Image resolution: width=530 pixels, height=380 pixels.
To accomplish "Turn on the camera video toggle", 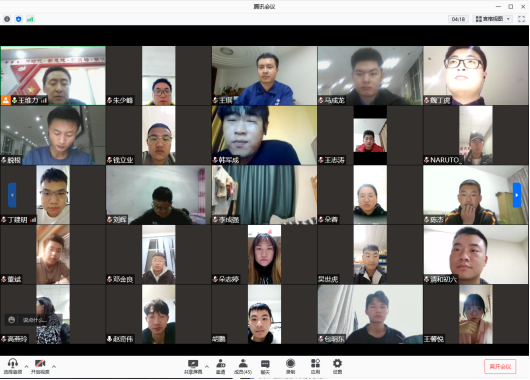I will point(40,366).
